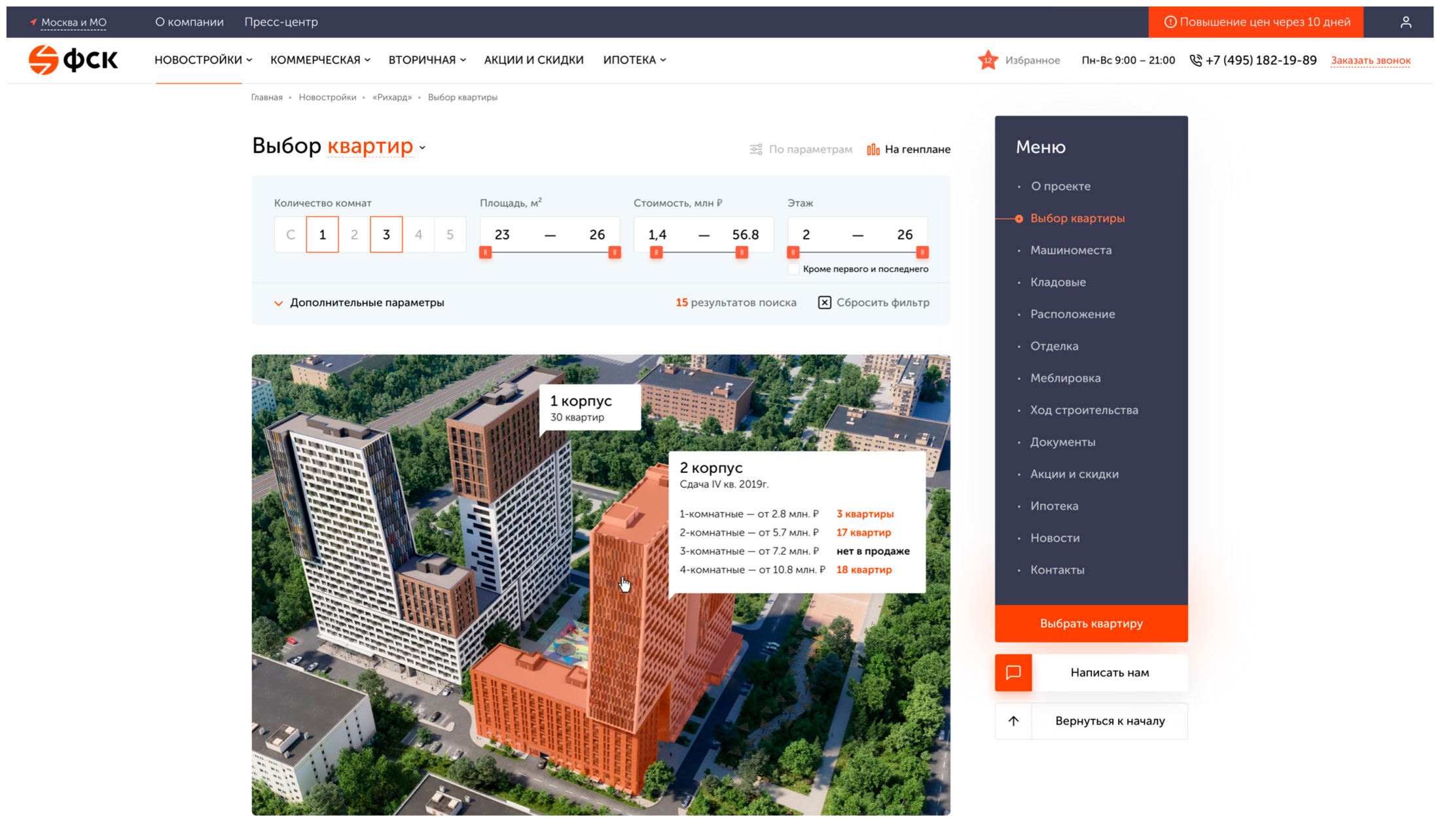1440x840 pixels.
Task: Expand 'Дополнительные параметры' section
Action: pos(367,303)
